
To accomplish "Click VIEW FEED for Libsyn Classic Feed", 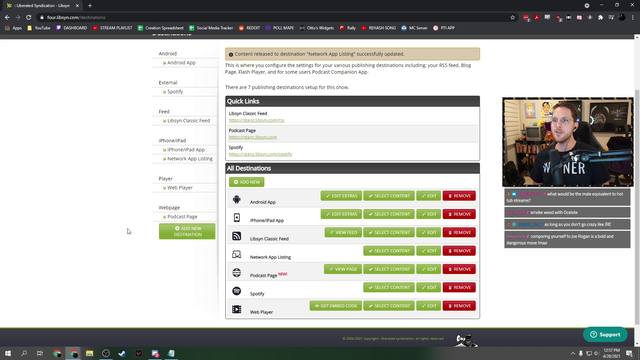I will [343, 233].
